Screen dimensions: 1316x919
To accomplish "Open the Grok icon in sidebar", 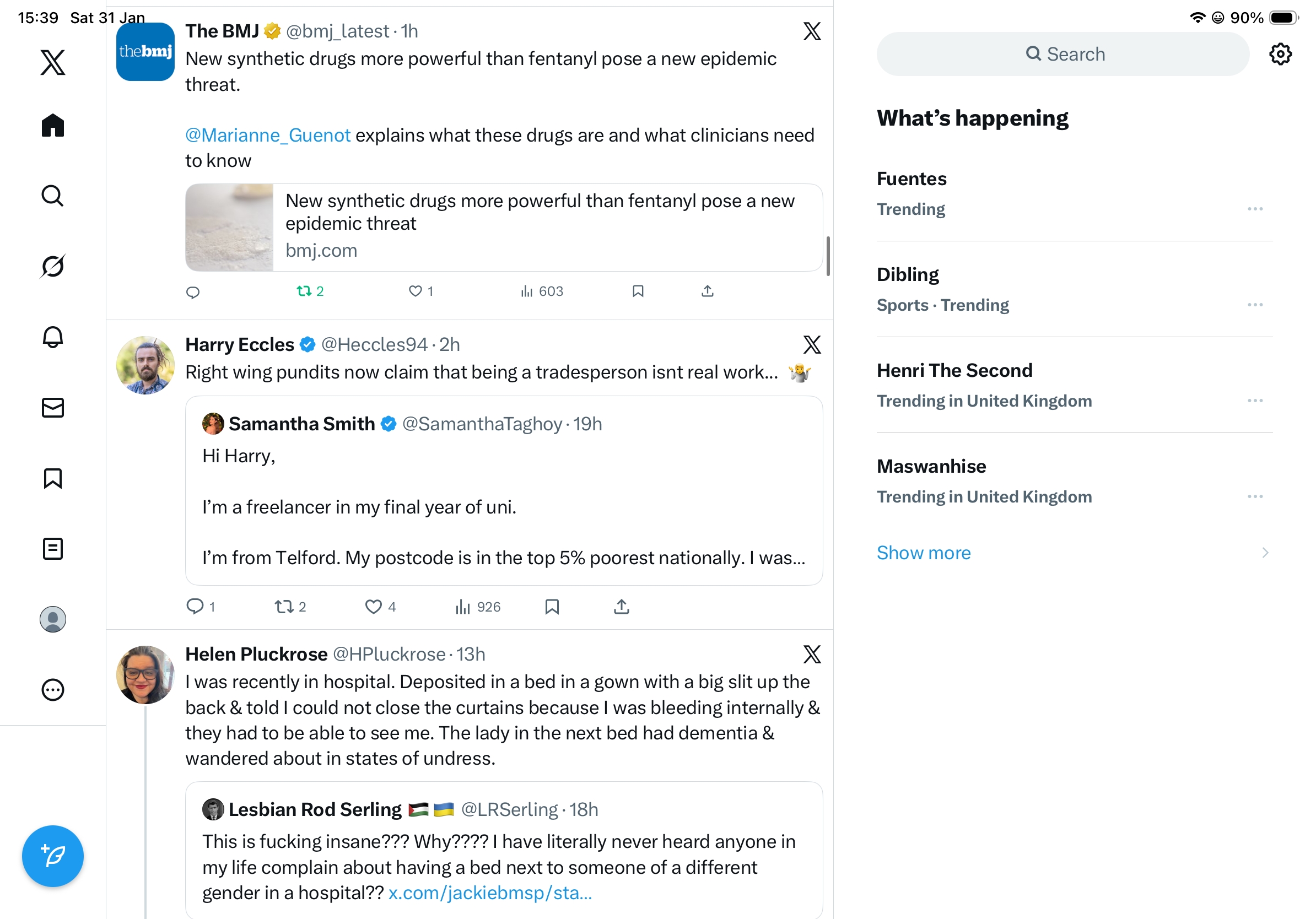I will 53,266.
